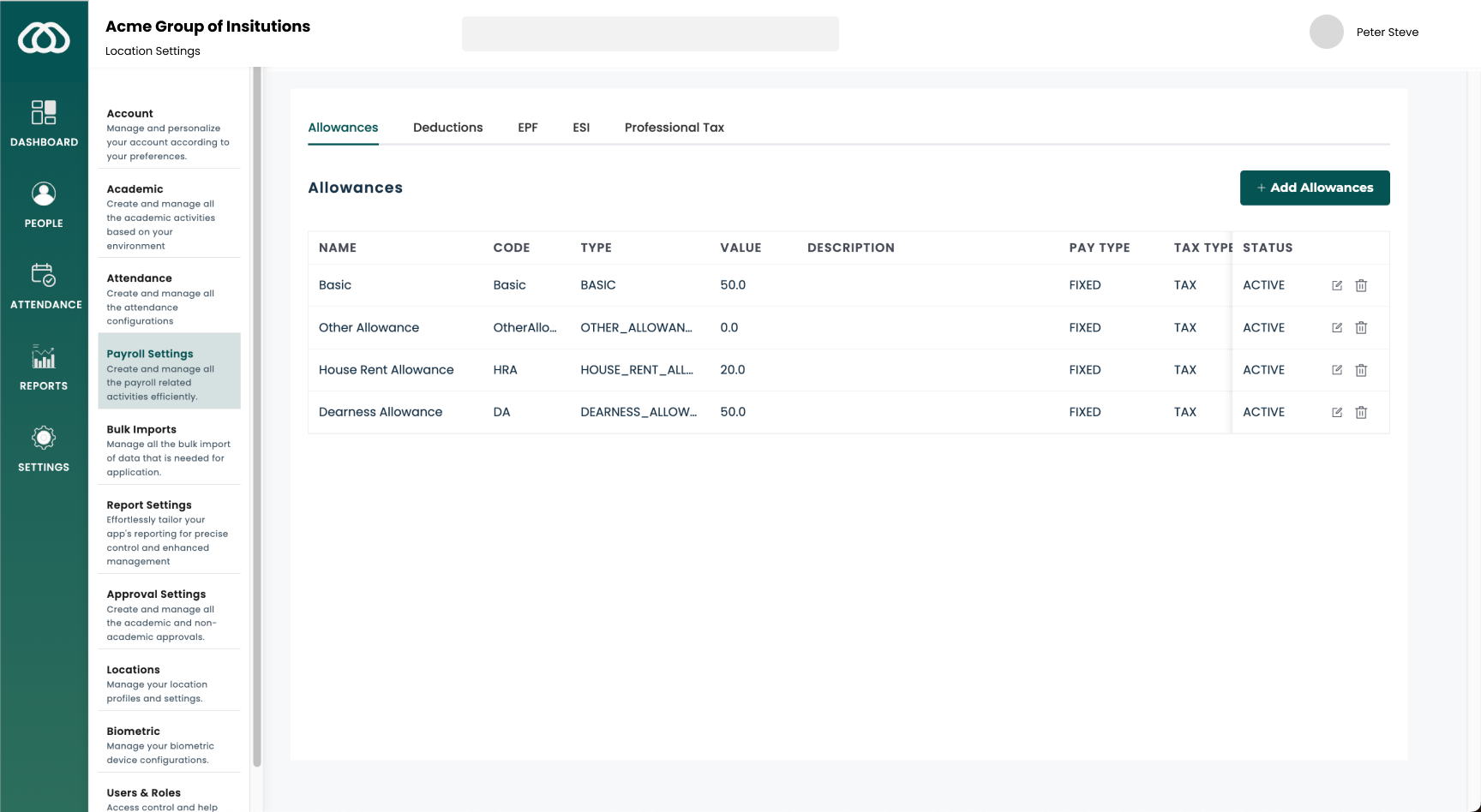
Task: Click the Other Allowance name cell
Action: [x=369, y=327]
